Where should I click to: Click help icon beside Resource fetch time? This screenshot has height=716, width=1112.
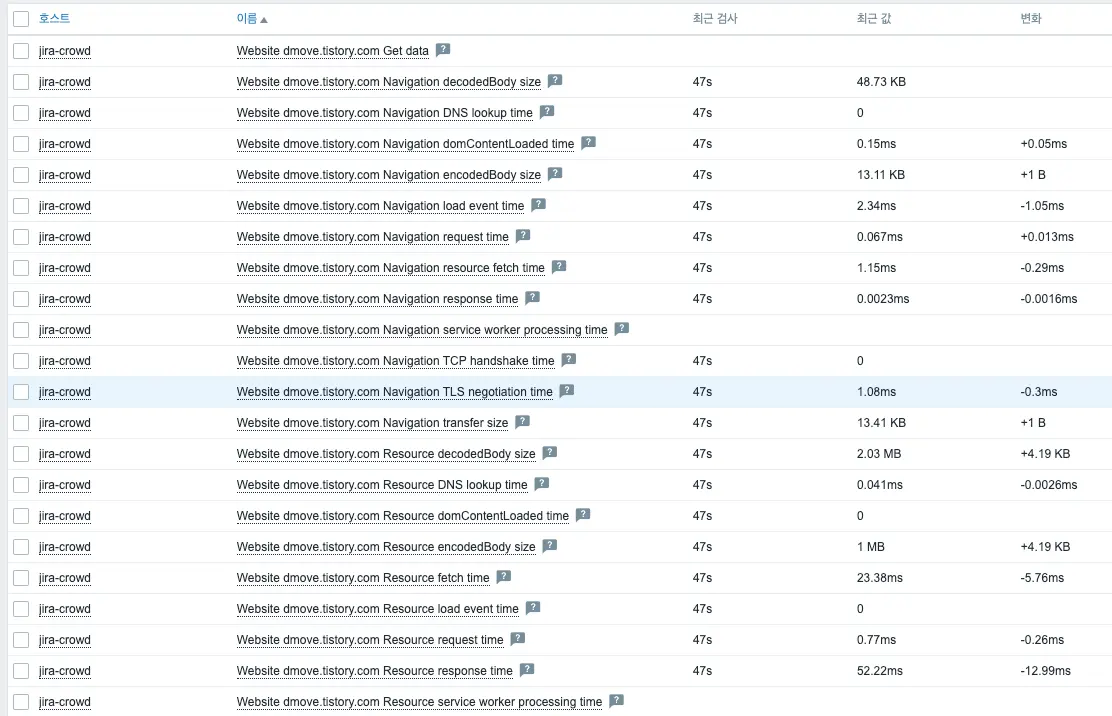coord(503,577)
